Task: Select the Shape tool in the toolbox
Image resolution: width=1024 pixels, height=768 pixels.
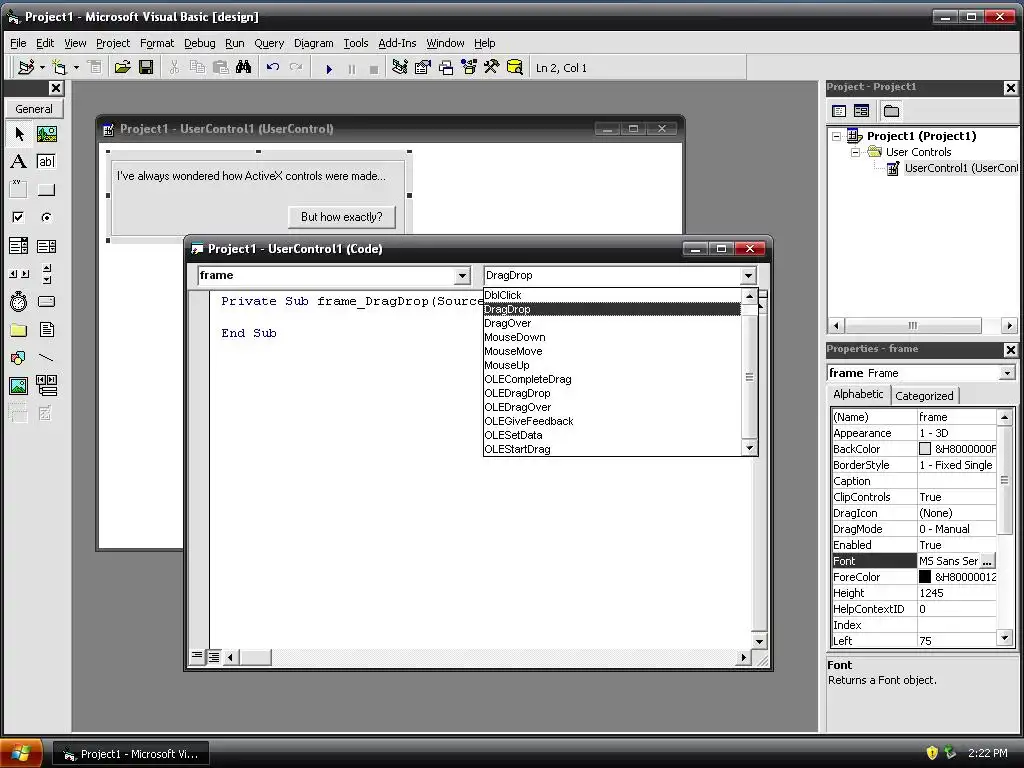Action: click(x=19, y=358)
